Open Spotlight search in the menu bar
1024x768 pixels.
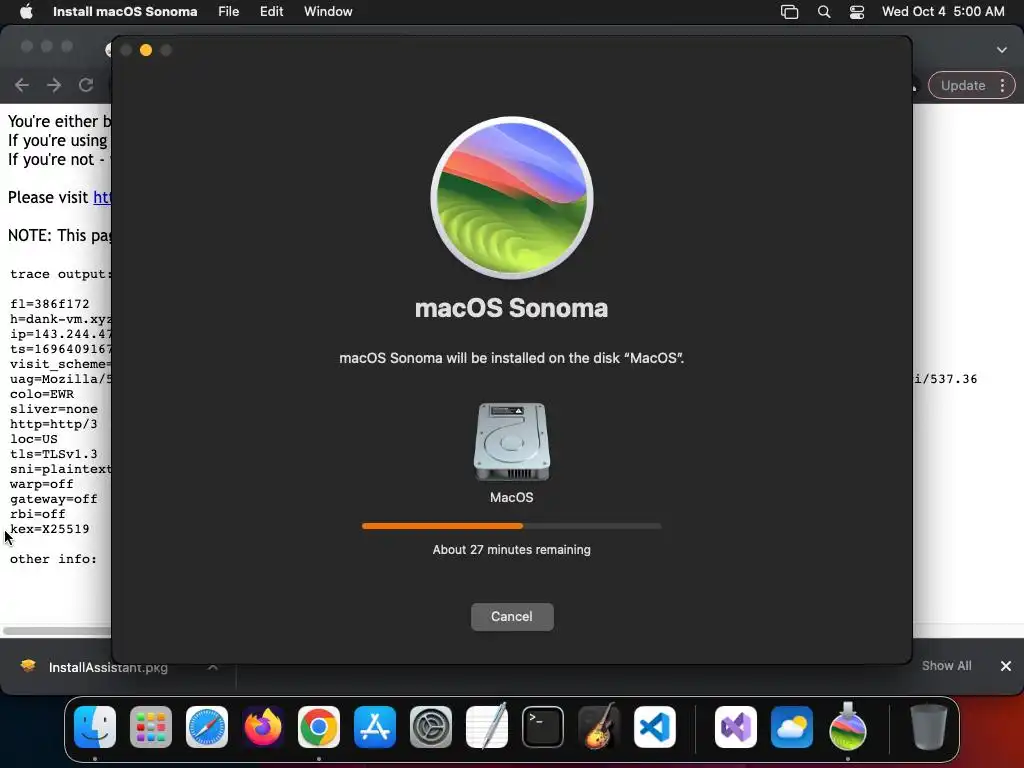pyautogui.click(x=824, y=12)
